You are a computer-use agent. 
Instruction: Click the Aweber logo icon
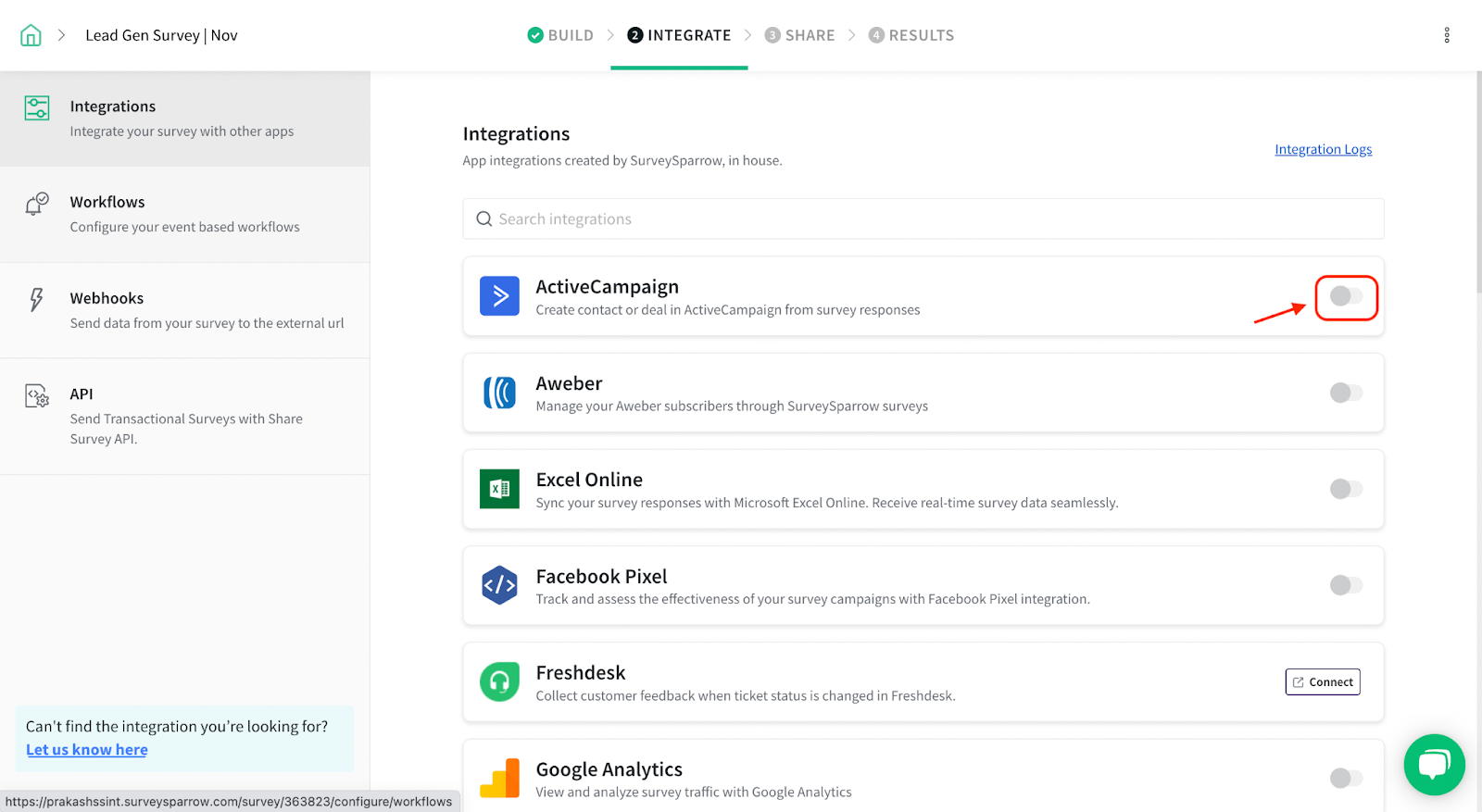point(499,393)
